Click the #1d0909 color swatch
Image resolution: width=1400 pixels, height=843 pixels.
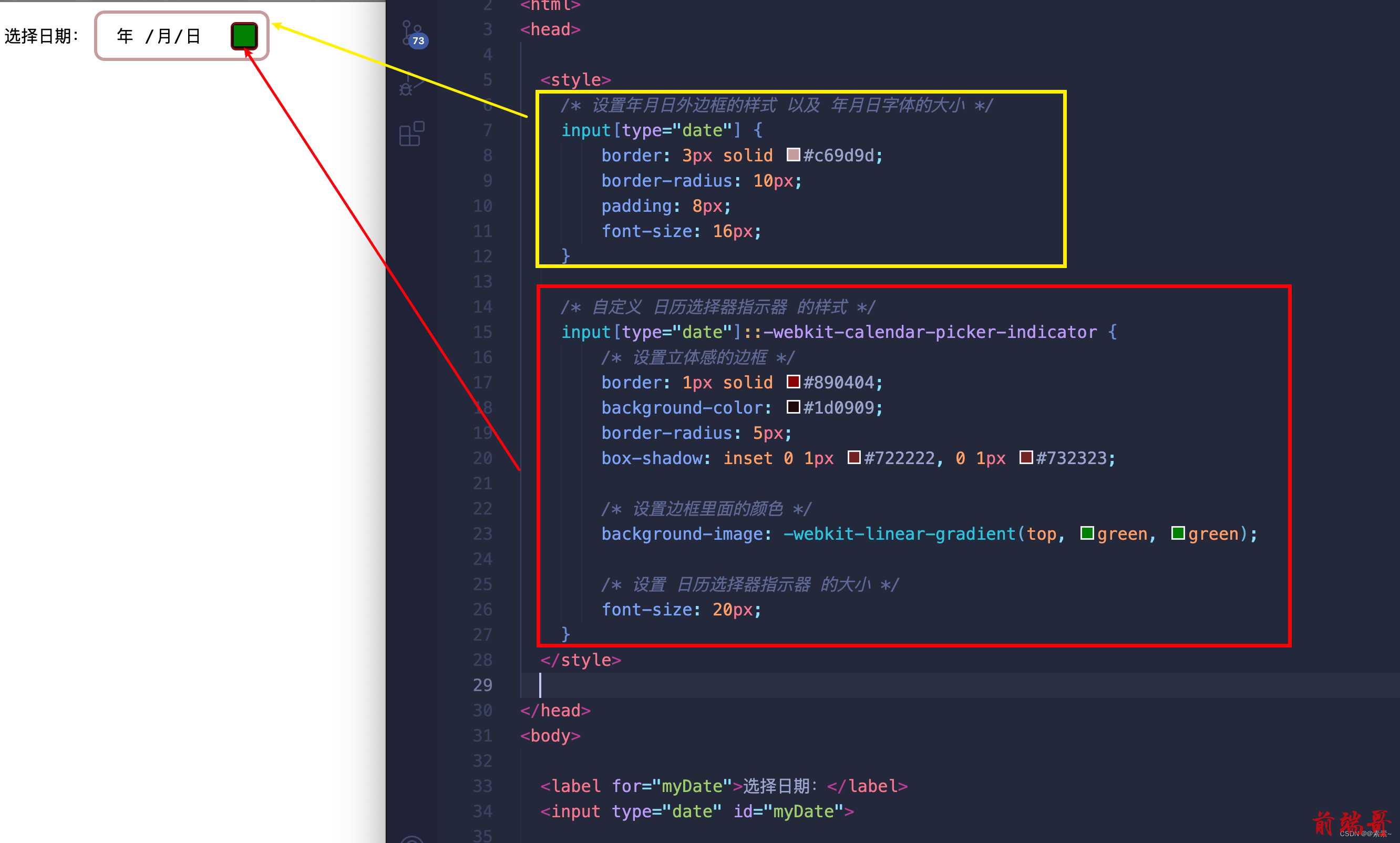794,407
